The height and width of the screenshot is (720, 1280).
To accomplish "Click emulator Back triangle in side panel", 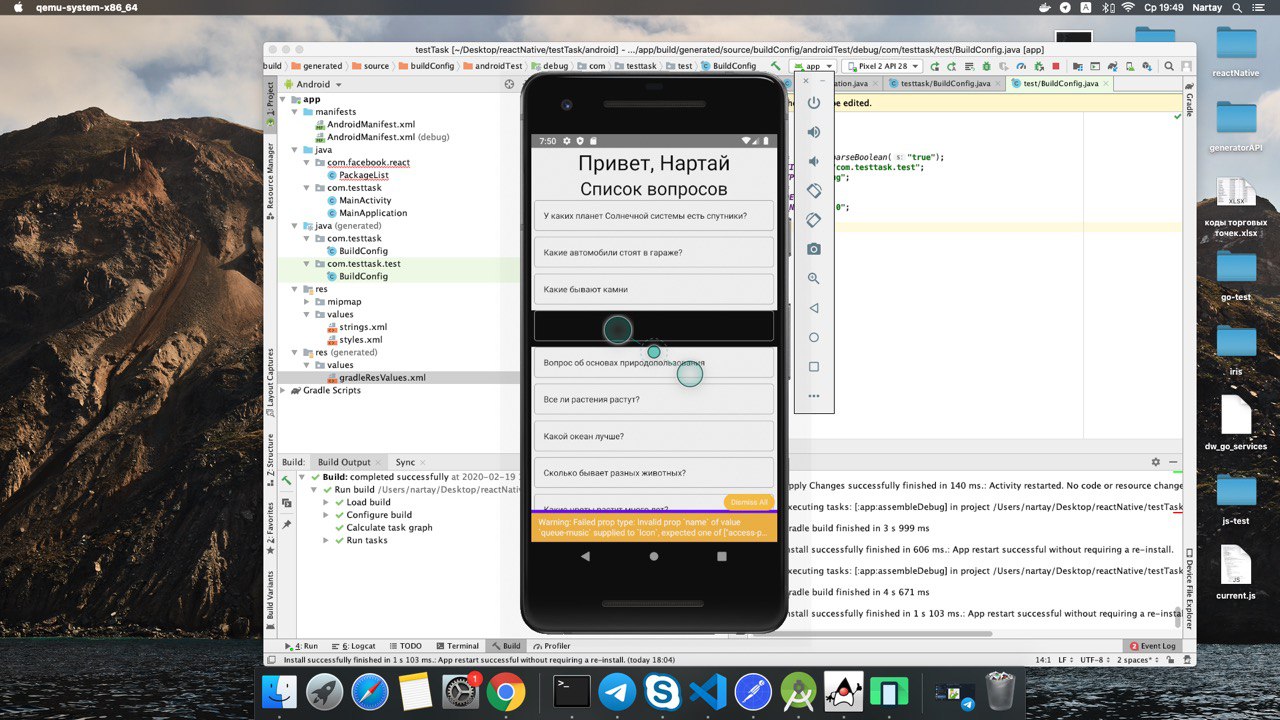I will 814,308.
